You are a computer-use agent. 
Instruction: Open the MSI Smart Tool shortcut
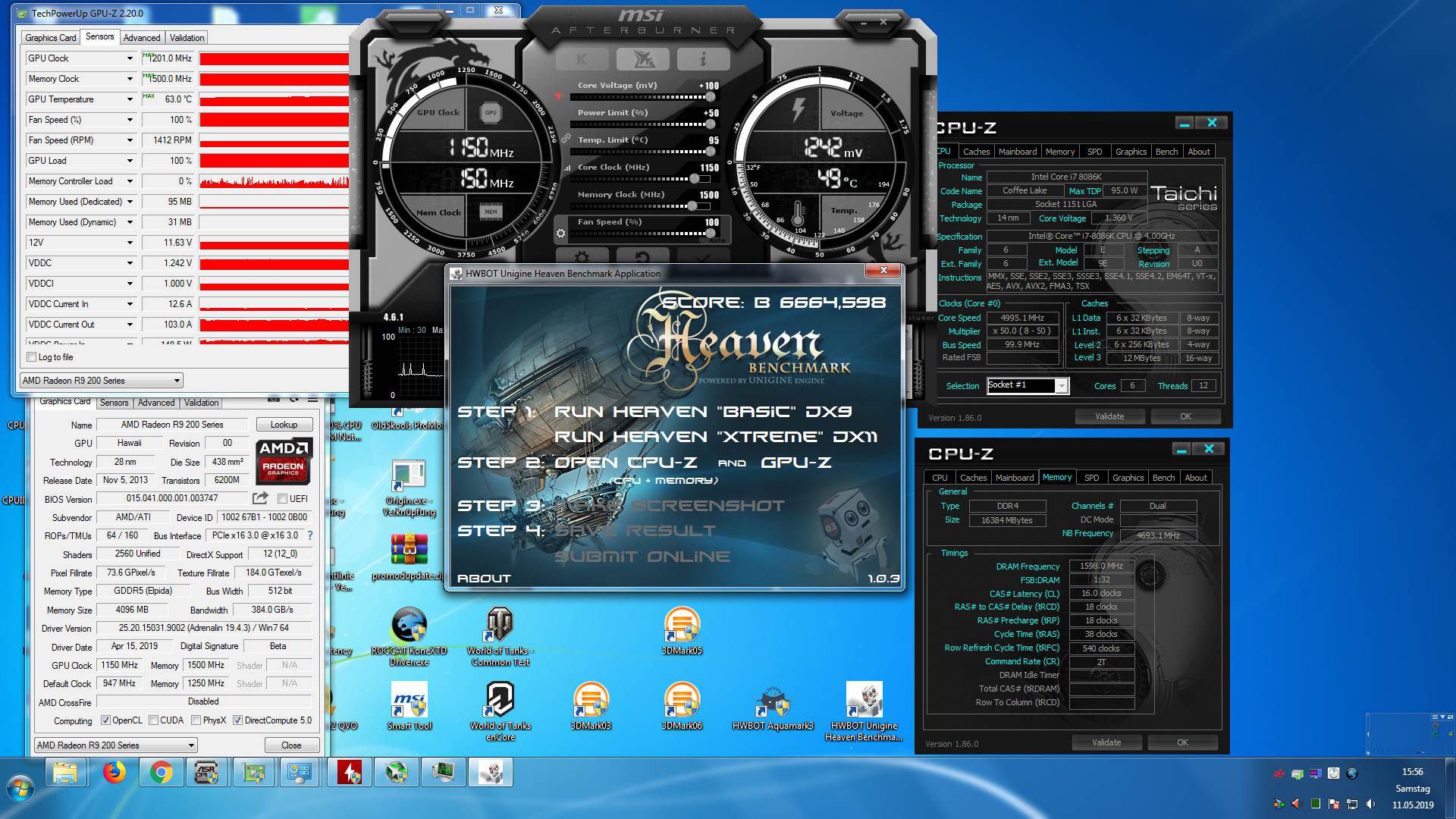(x=409, y=707)
